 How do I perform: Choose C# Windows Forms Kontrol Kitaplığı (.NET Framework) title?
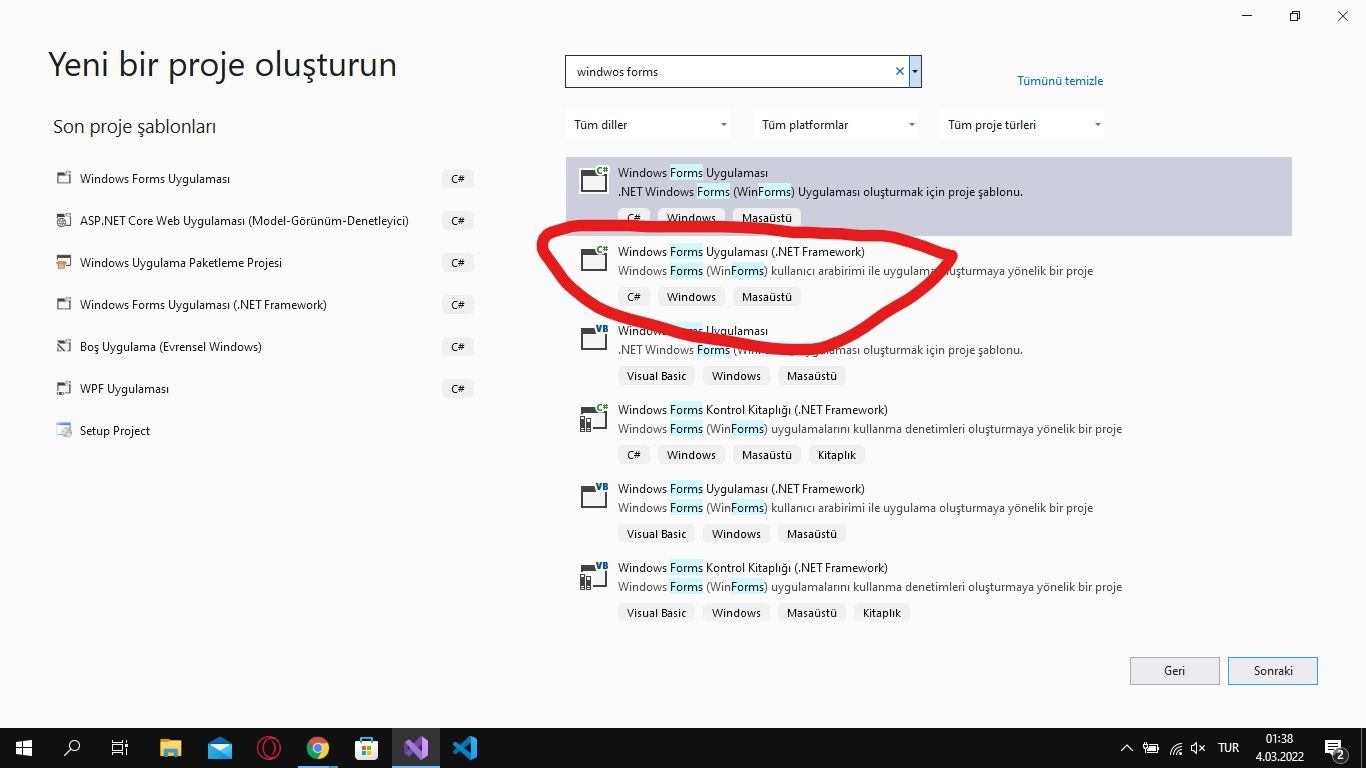pos(752,410)
